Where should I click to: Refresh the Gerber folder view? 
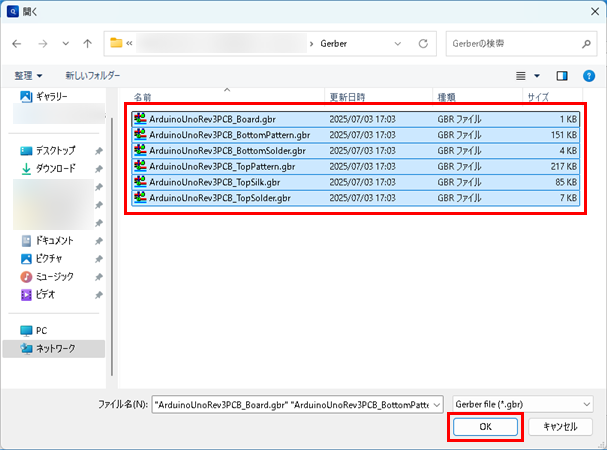coord(423,44)
